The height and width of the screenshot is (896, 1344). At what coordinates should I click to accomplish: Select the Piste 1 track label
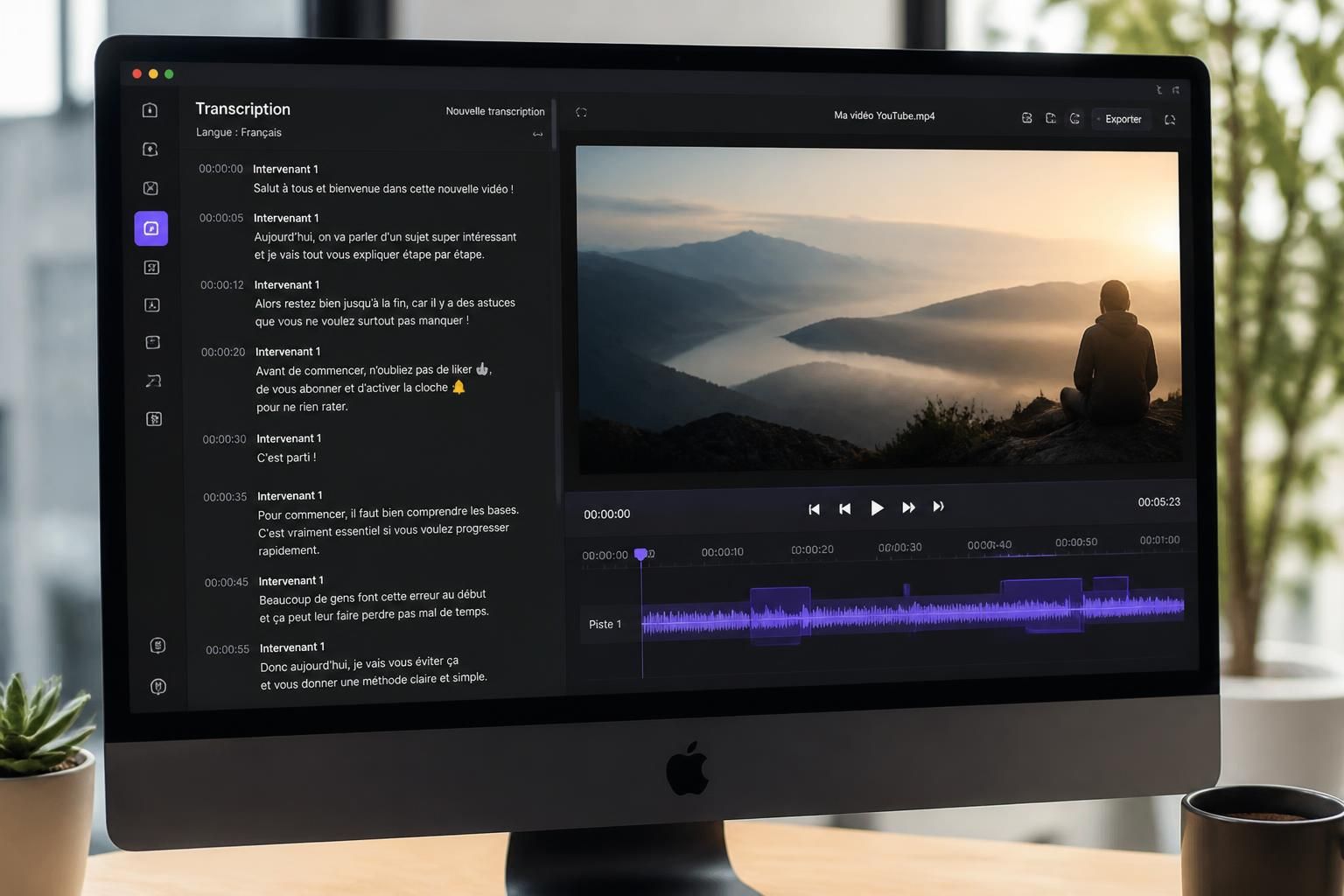pos(605,624)
